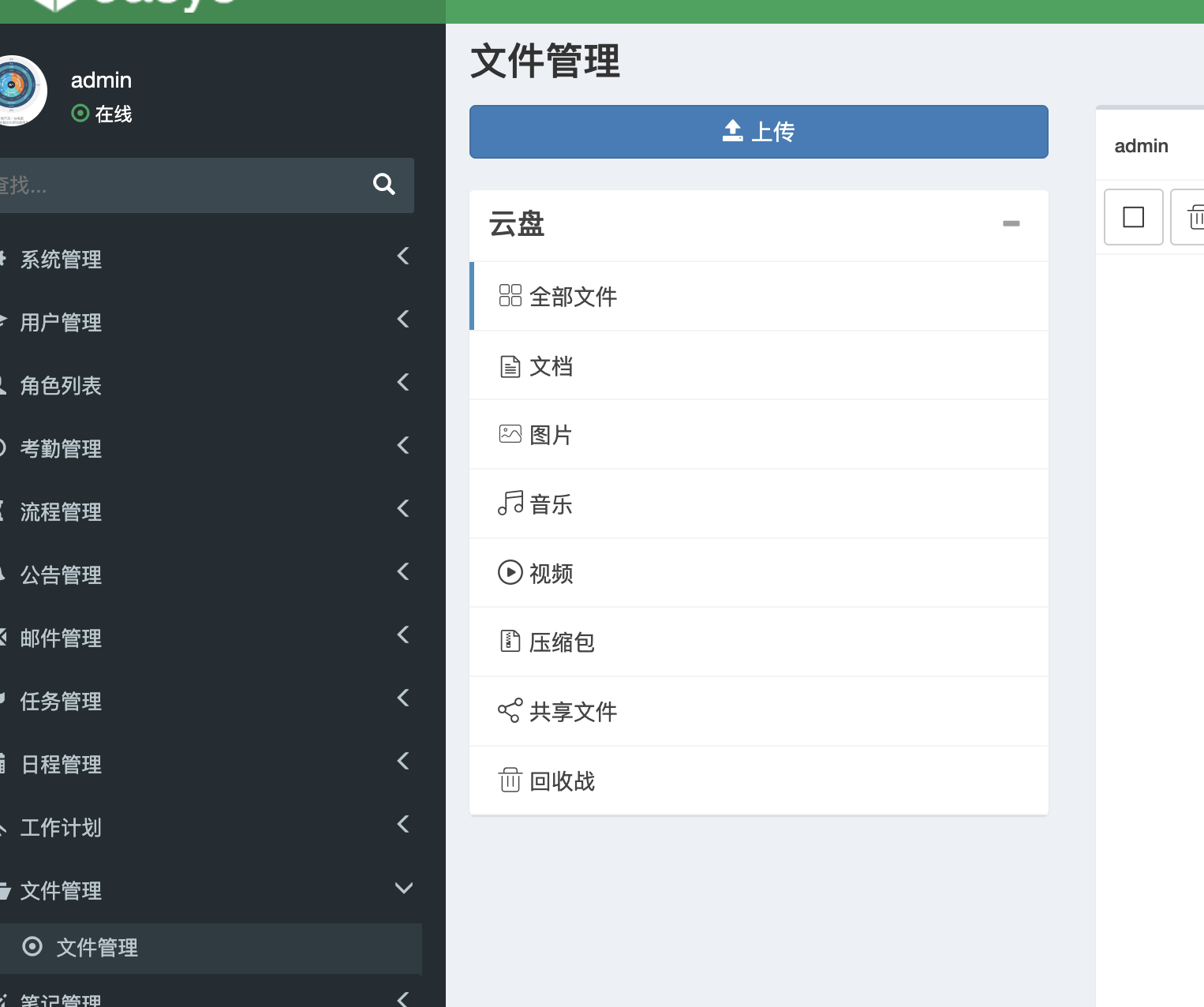Open the 日程管理 menu item
The width and height of the screenshot is (1204, 1007).
(61, 765)
